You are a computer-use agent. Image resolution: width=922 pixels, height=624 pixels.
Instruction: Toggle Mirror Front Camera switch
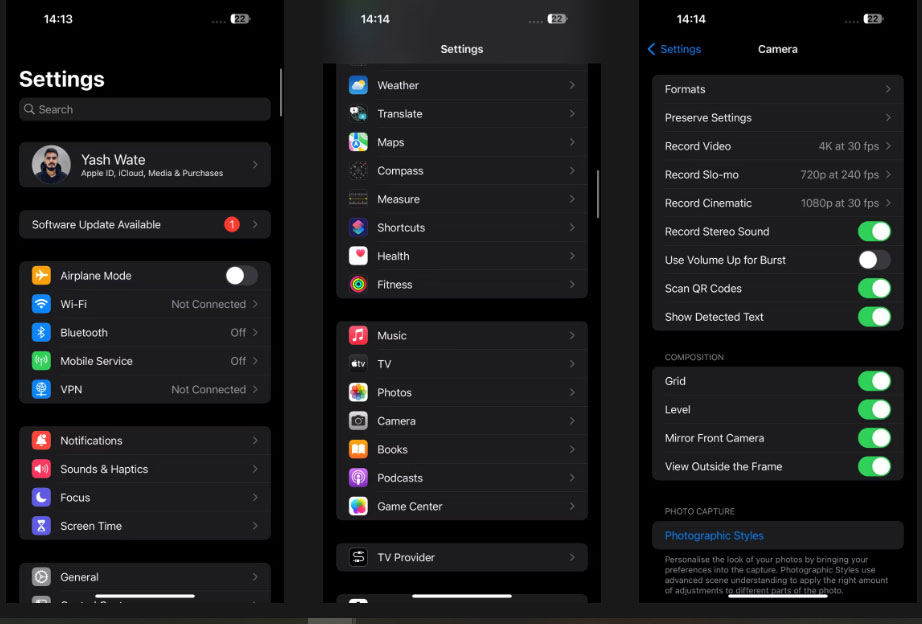coord(874,438)
